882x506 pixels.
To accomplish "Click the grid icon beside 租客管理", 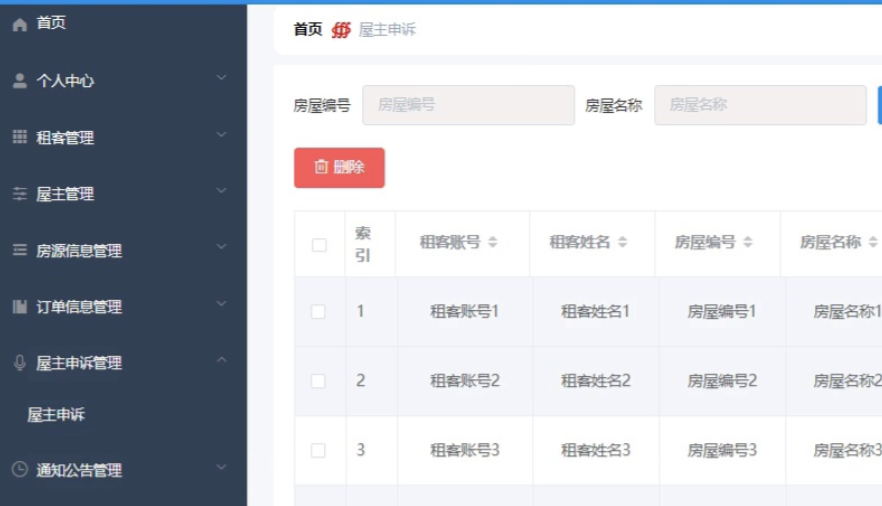I will 20,137.
